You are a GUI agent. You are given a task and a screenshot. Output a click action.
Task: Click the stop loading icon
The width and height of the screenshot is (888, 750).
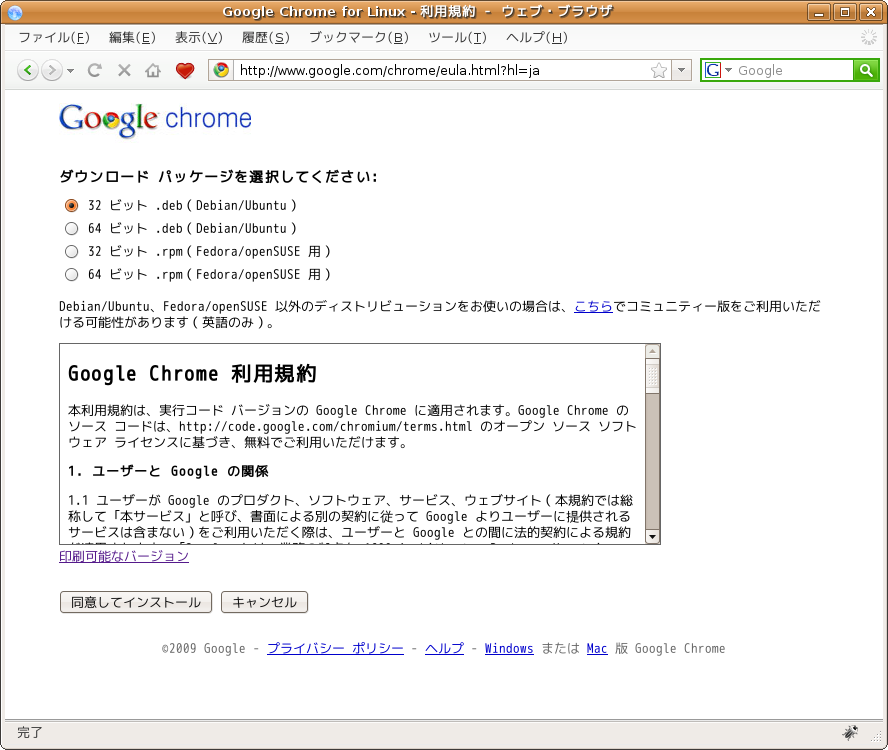pos(124,70)
